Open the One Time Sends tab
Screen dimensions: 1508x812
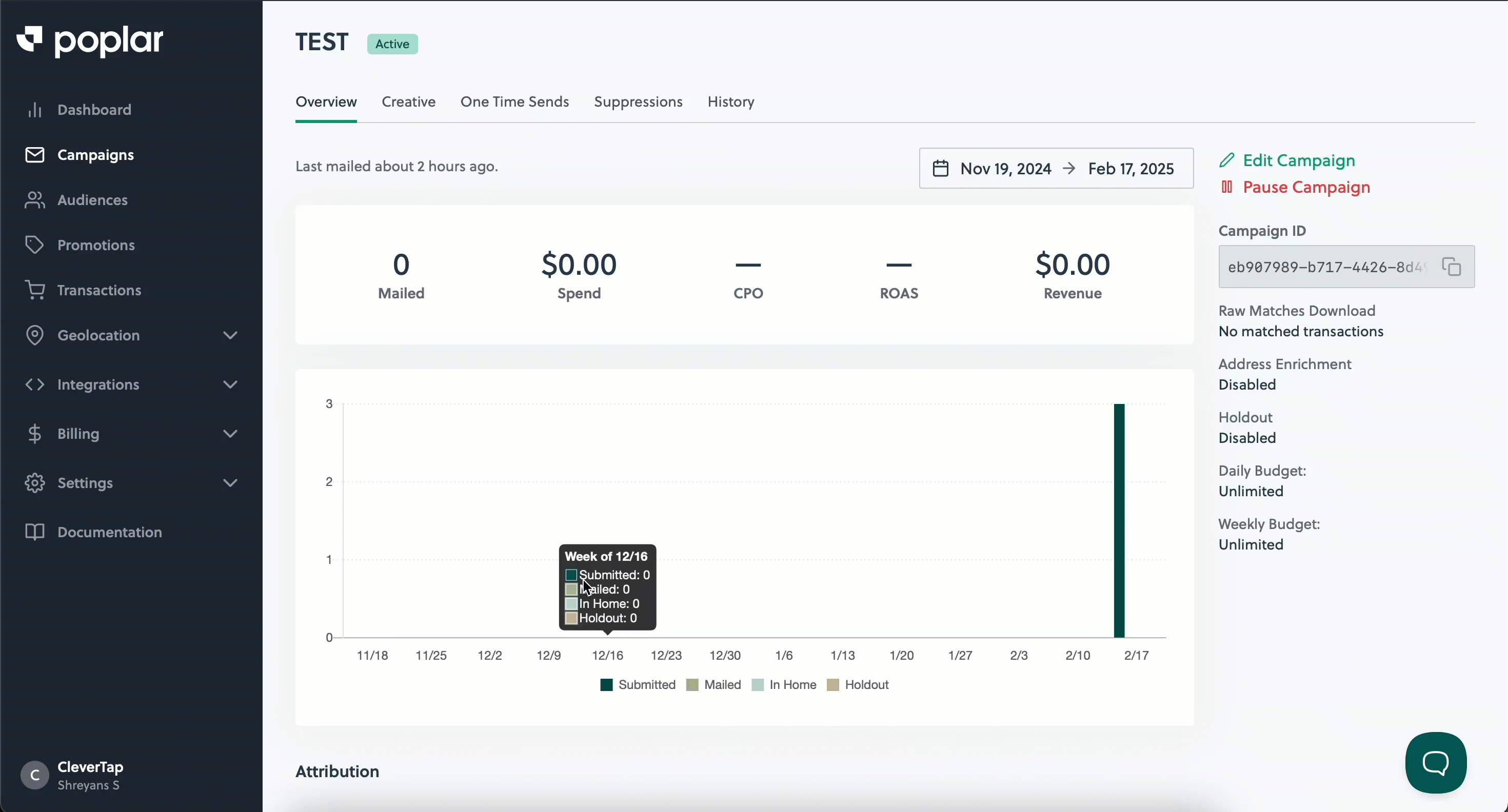coord(514,102)
